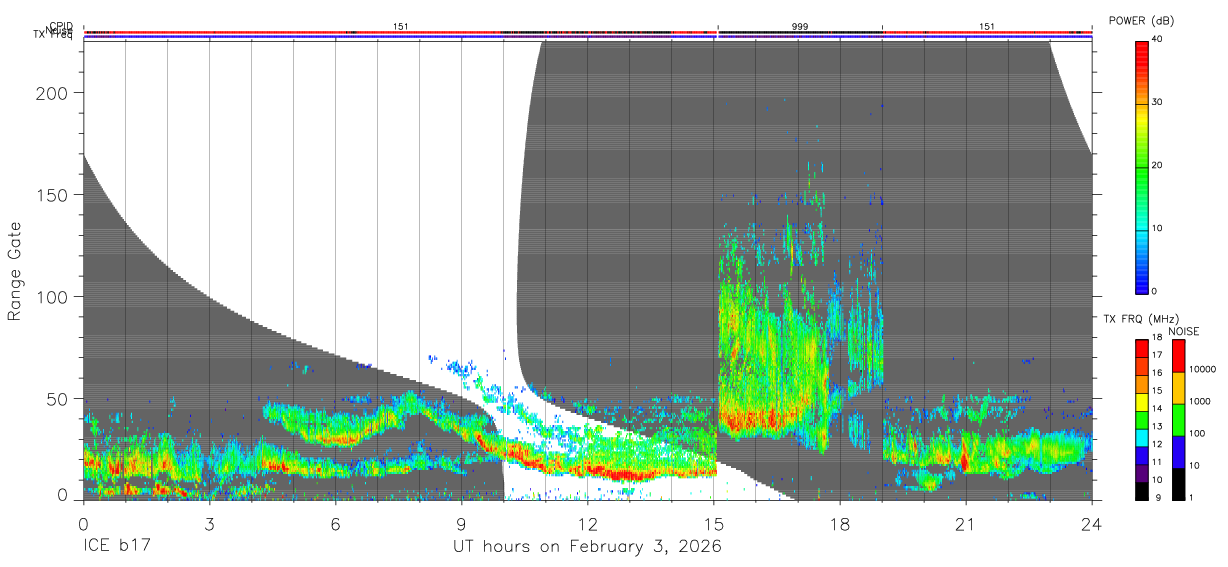1228x567 pixels.
Task: Click the ICE b17 radar label
Action: [x=119, y=547]
